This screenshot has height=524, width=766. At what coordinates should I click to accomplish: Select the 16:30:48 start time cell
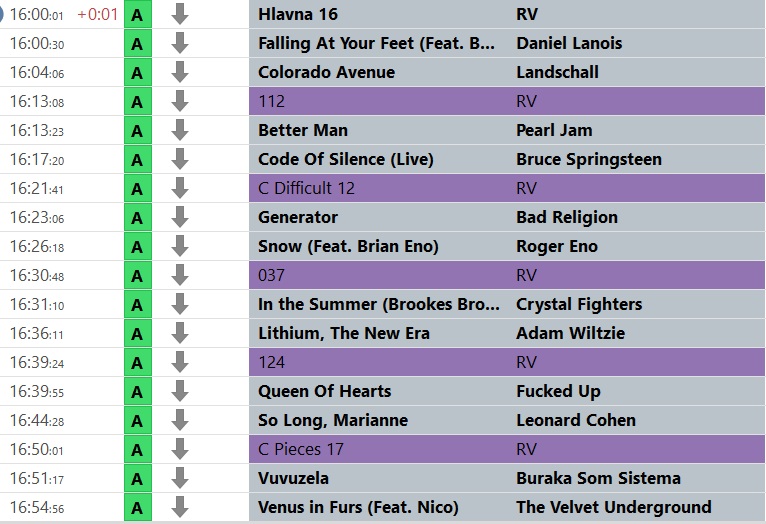pos(37,275)
